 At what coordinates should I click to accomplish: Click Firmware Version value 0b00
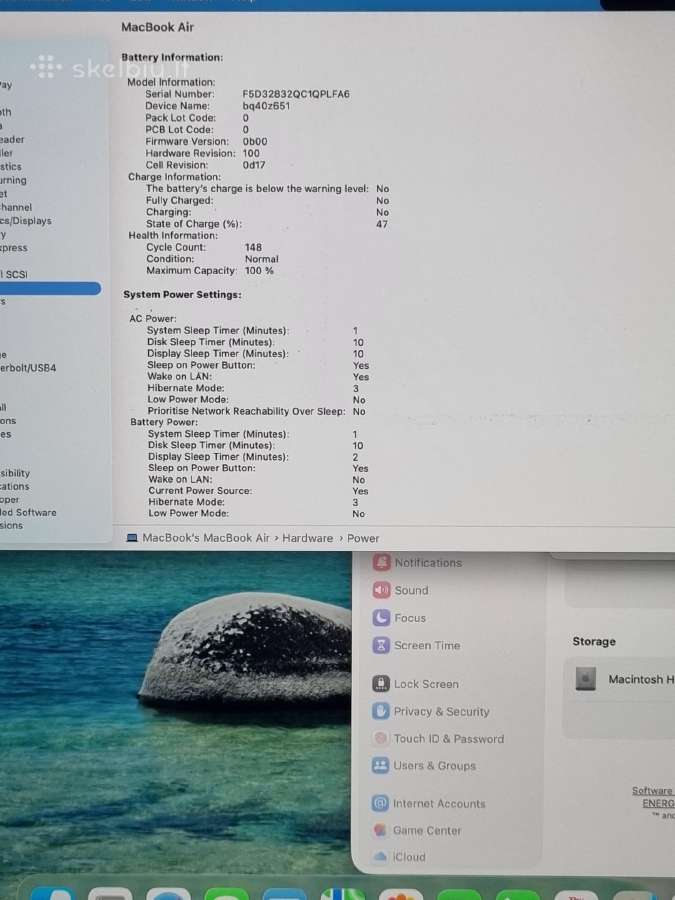pyautogui.click(x=255, y=141)
